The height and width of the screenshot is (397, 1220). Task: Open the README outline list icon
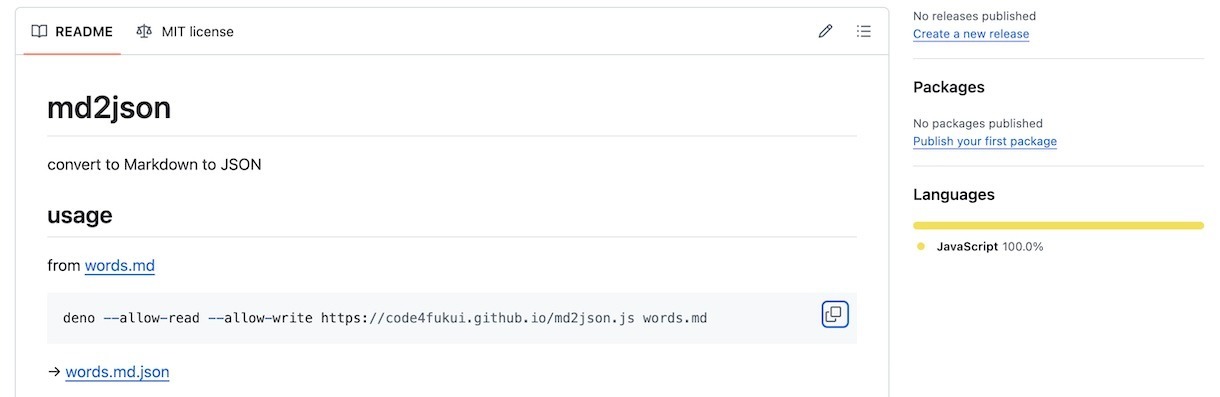(x=864, y=31)
